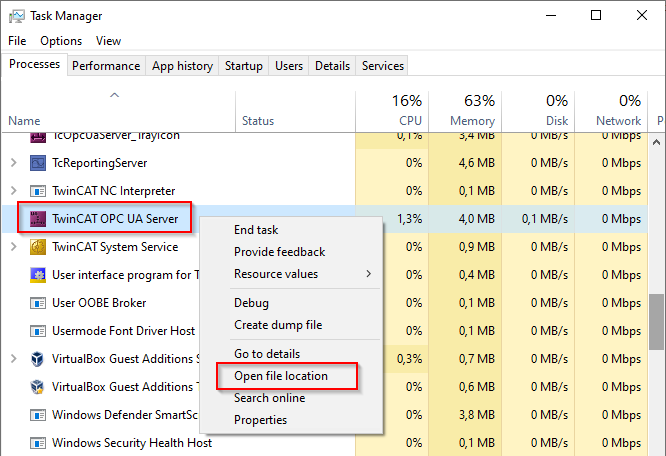Select the TcReportingServer process name
Viewport: 666px width, 456px height.
tap(99, 163)
